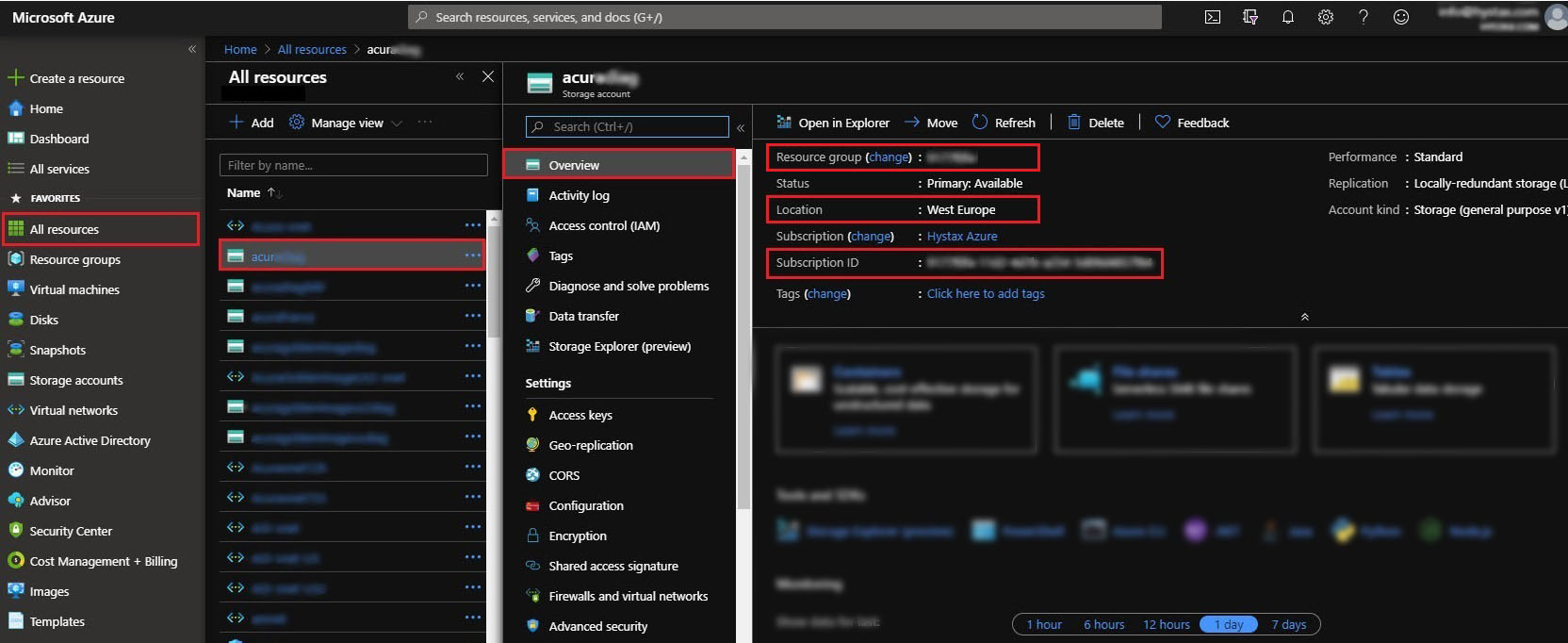This screenshot has width=1568, height=643.
Task: Click the Delete trash icon
Action: (1074, 123)
